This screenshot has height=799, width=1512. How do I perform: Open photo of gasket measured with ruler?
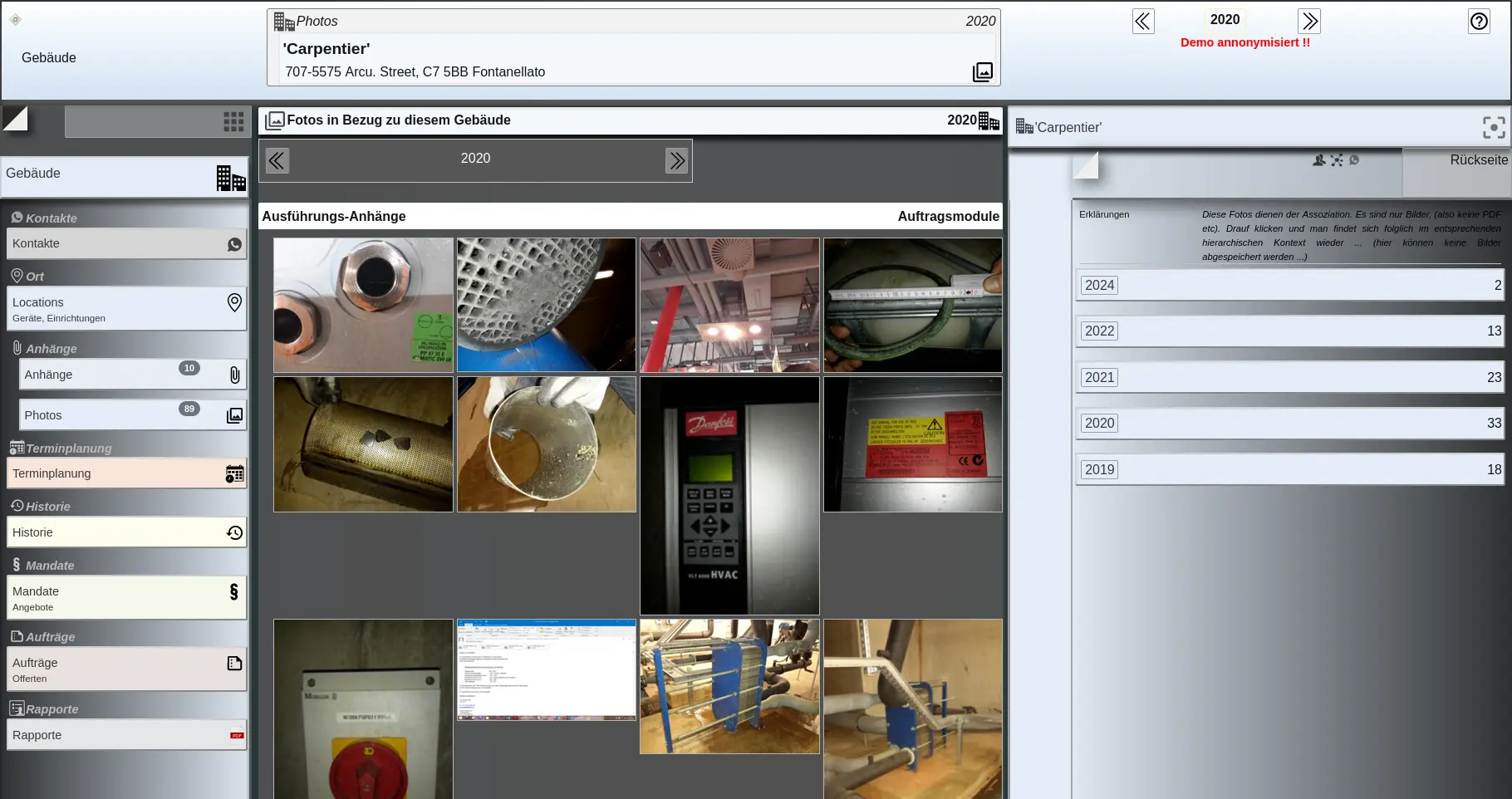(x=913, y=305)
